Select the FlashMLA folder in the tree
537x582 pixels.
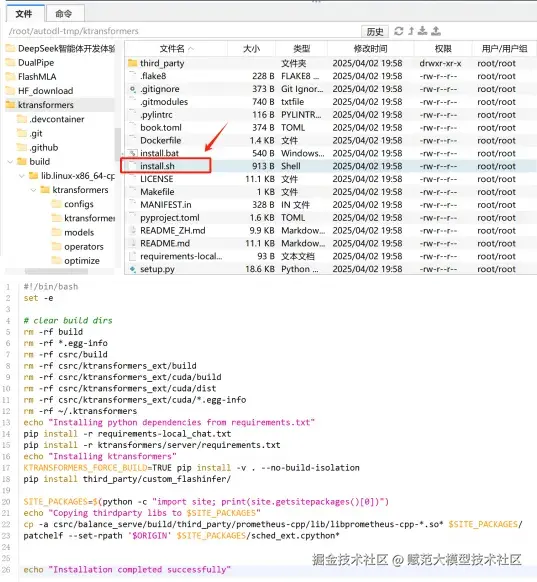point(37,77)
